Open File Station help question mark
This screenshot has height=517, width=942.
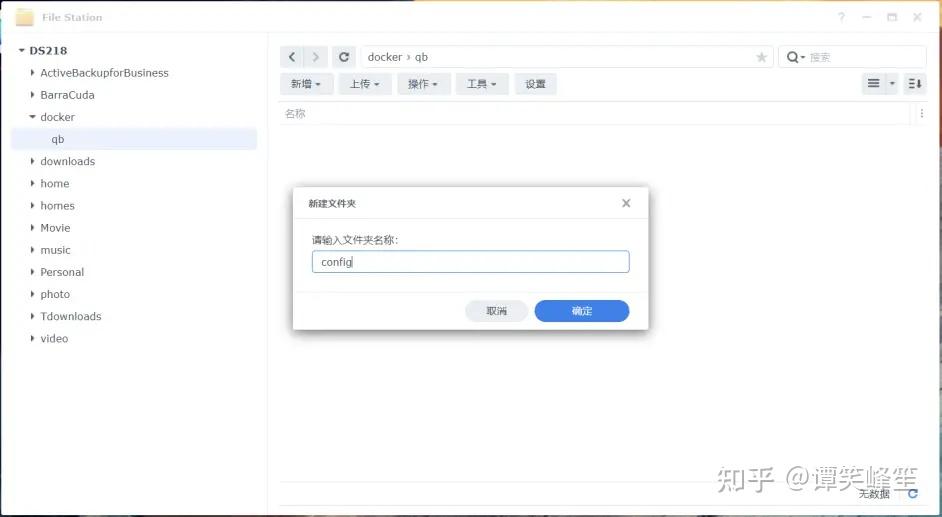coord(842,17)
